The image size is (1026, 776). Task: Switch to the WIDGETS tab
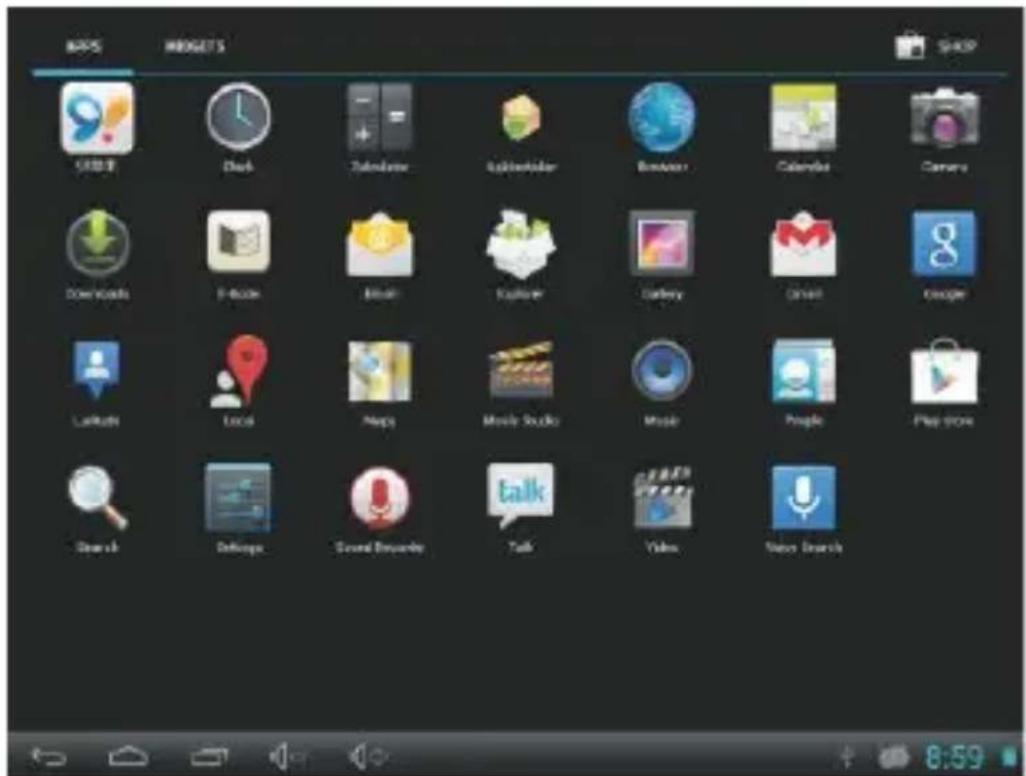coord(194,46)
